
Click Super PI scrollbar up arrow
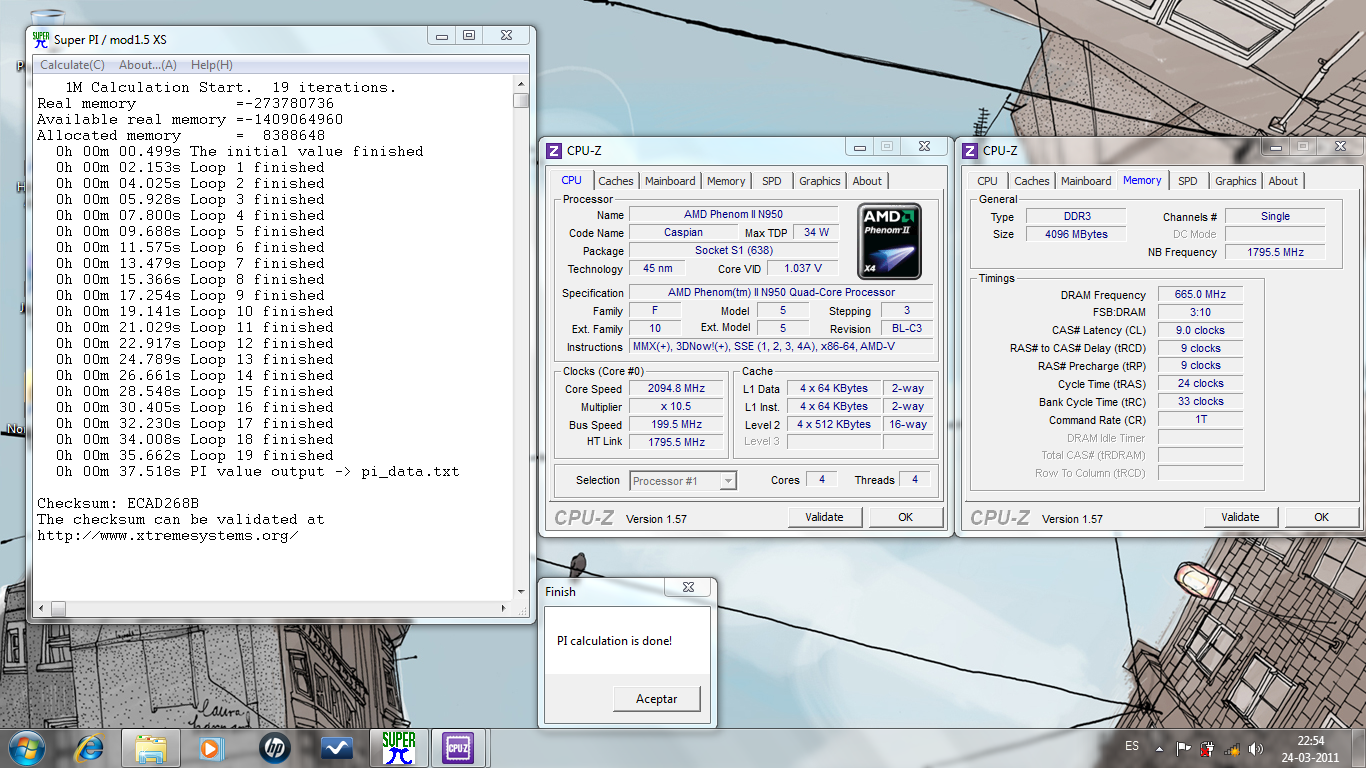pyautogui.click(x=520, y=86)
